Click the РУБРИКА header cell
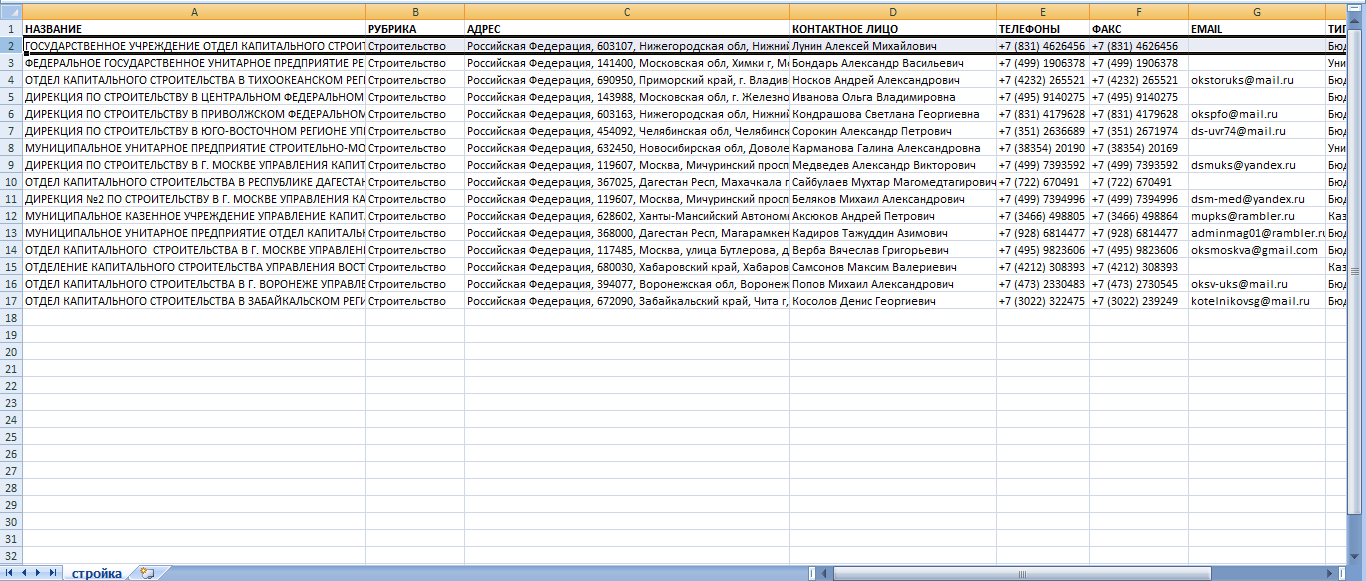The width and height of the screenshot is (1366, 581). tap(415, 29)
